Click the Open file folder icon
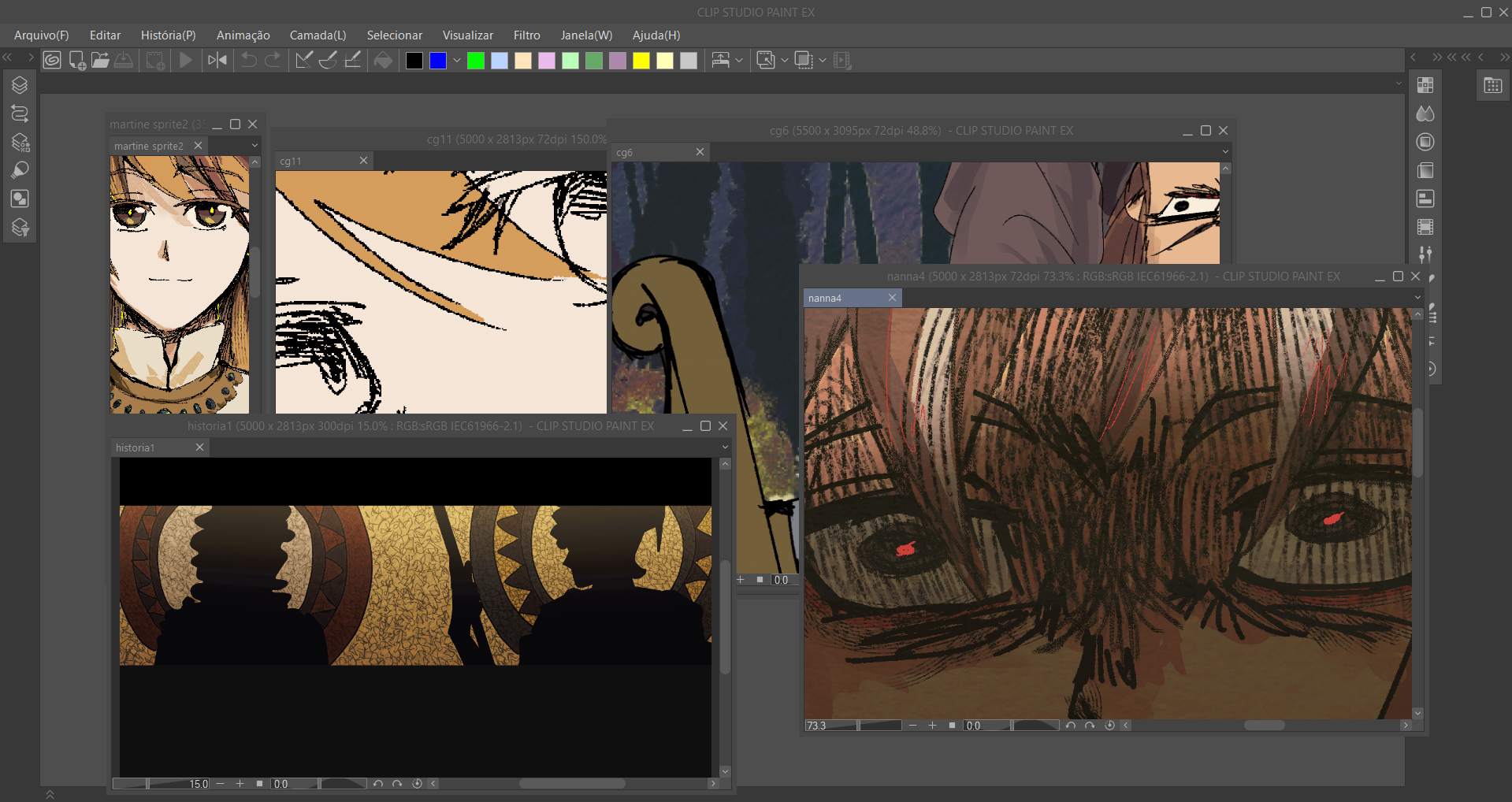This screenshot has width=1512, height=802. (100, 61)
